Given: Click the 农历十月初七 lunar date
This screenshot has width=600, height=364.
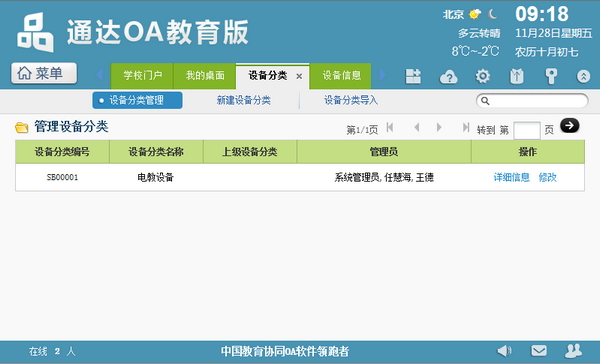Looking at the screenshot, I should (x=547, y=52).
